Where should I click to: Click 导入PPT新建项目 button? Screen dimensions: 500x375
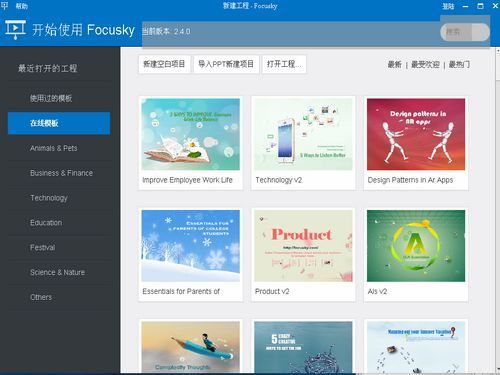click(226, 64)
